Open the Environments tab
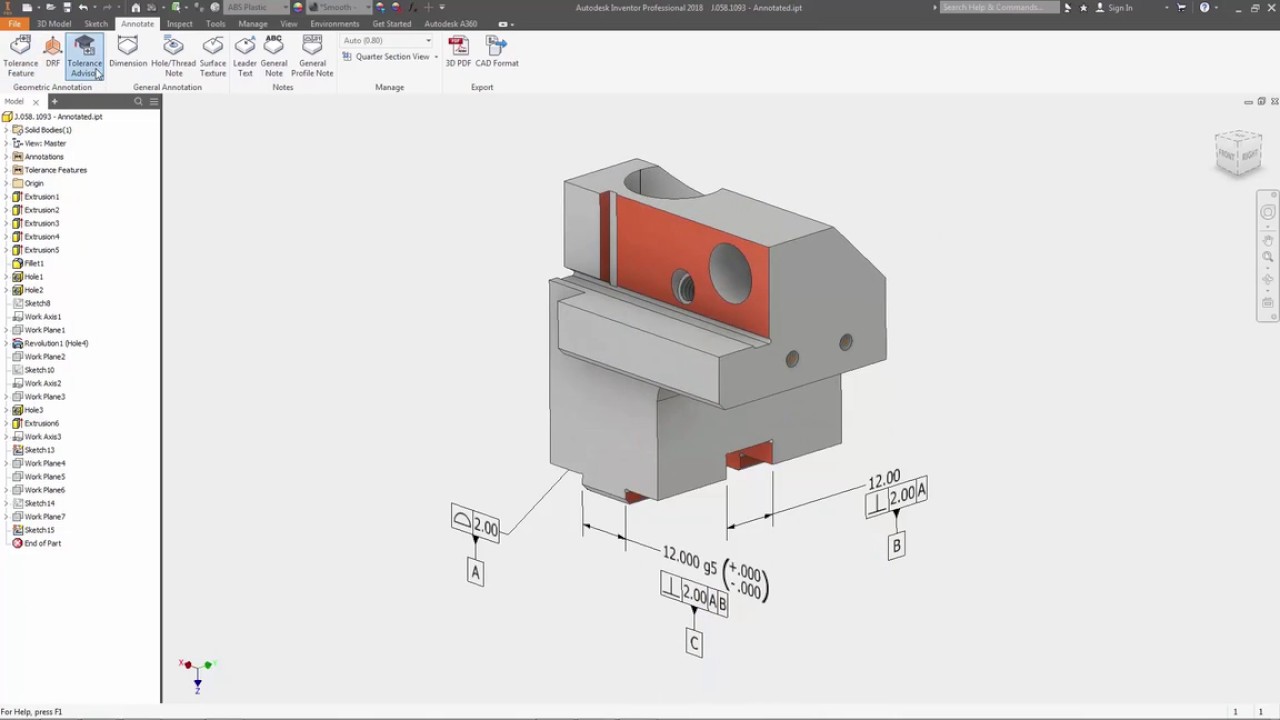 point(335,23)
